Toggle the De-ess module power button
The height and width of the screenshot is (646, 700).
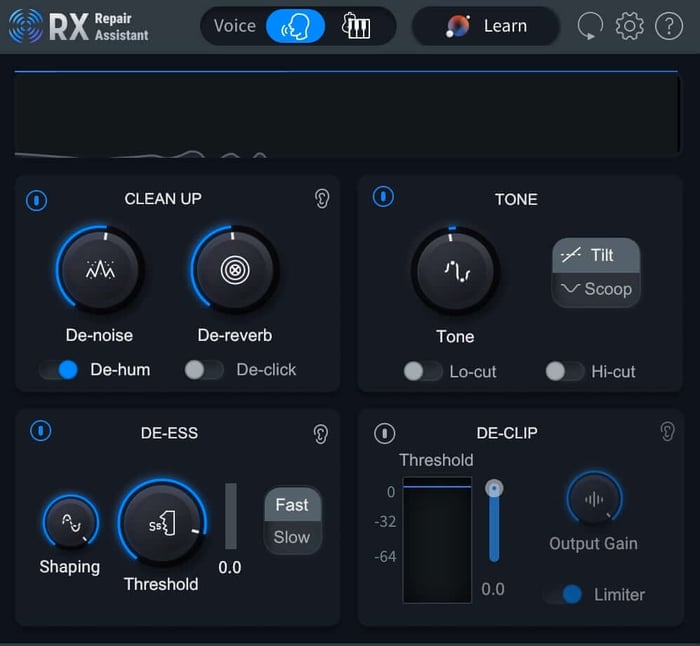pos(41,431)
